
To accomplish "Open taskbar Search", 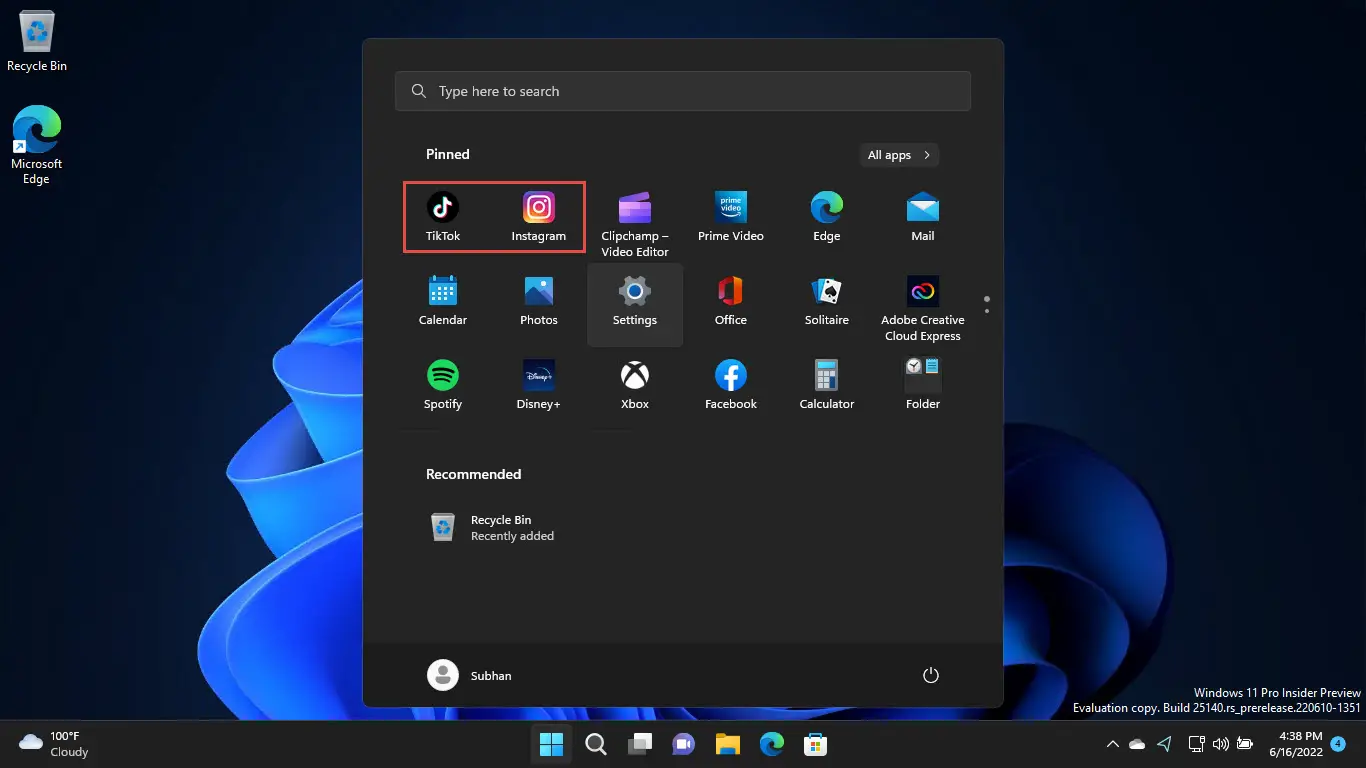I will tap(595, 744).
